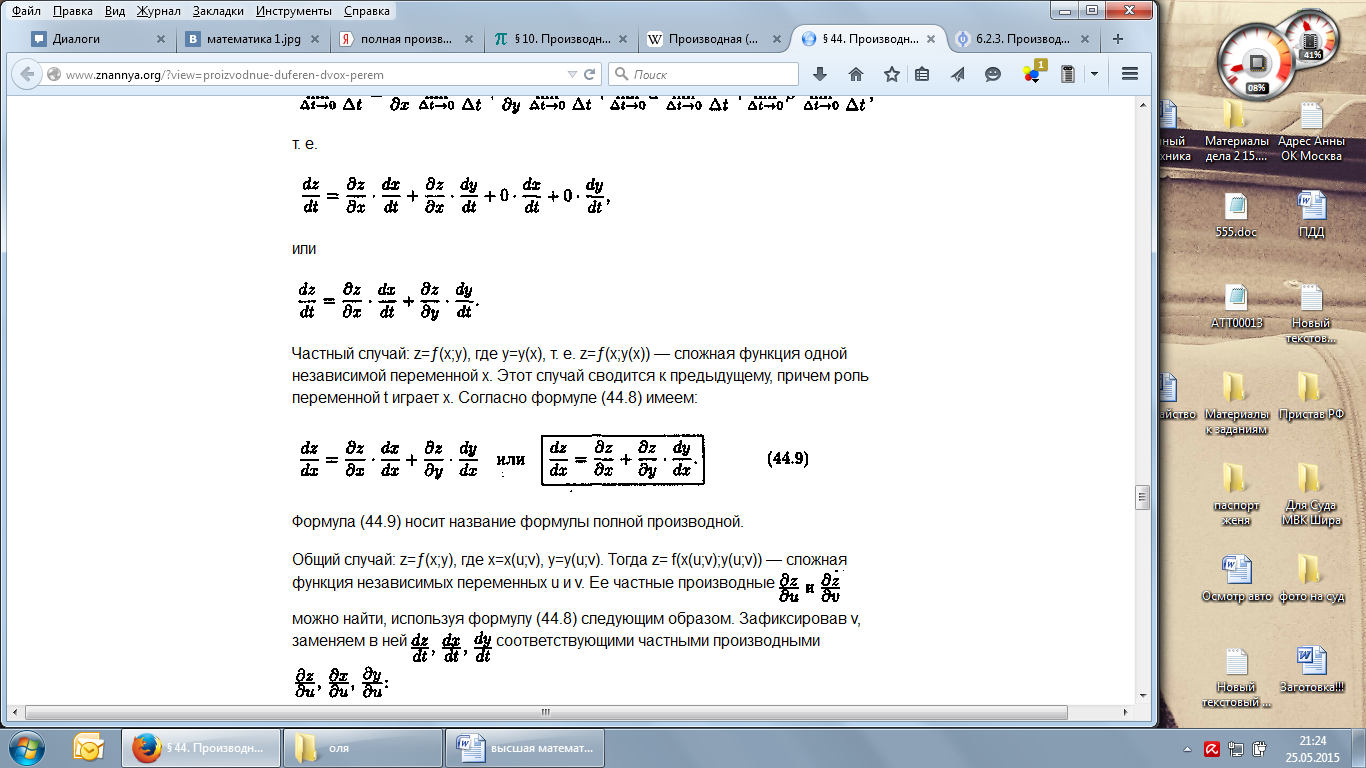Viewport: 1366px width, 768px height.
Task: Click the colorful add-on icon with badge 1
Action: click(1033, 73)
